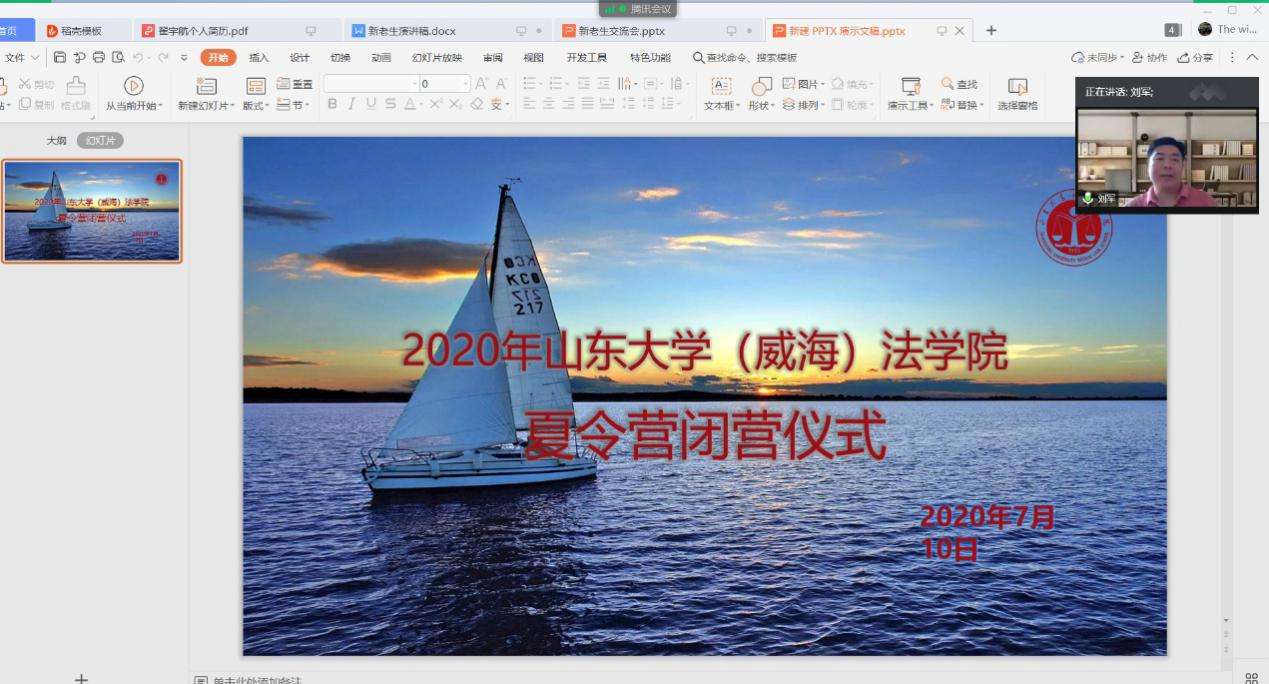Insert a text box (文本框)
The height and width of the screenshot is (684, 1269).
720,87
